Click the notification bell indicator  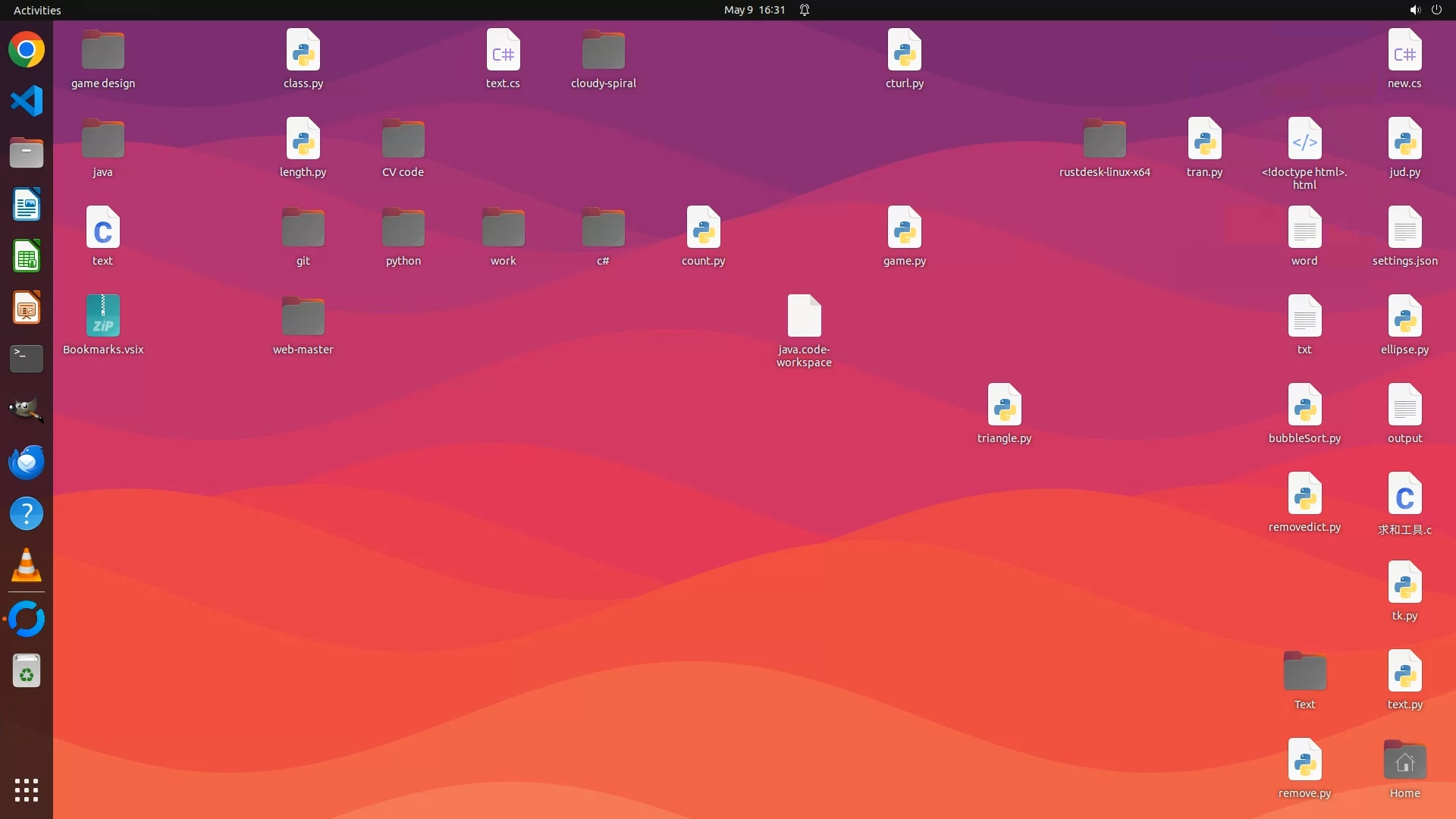tap(805, 10)
